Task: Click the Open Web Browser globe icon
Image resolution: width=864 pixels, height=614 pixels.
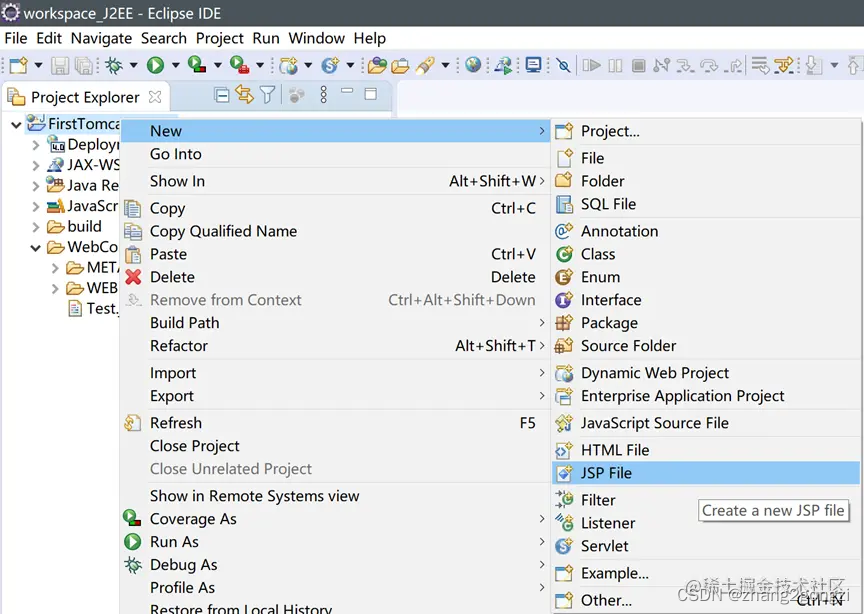Action: (x=473, y=65)
